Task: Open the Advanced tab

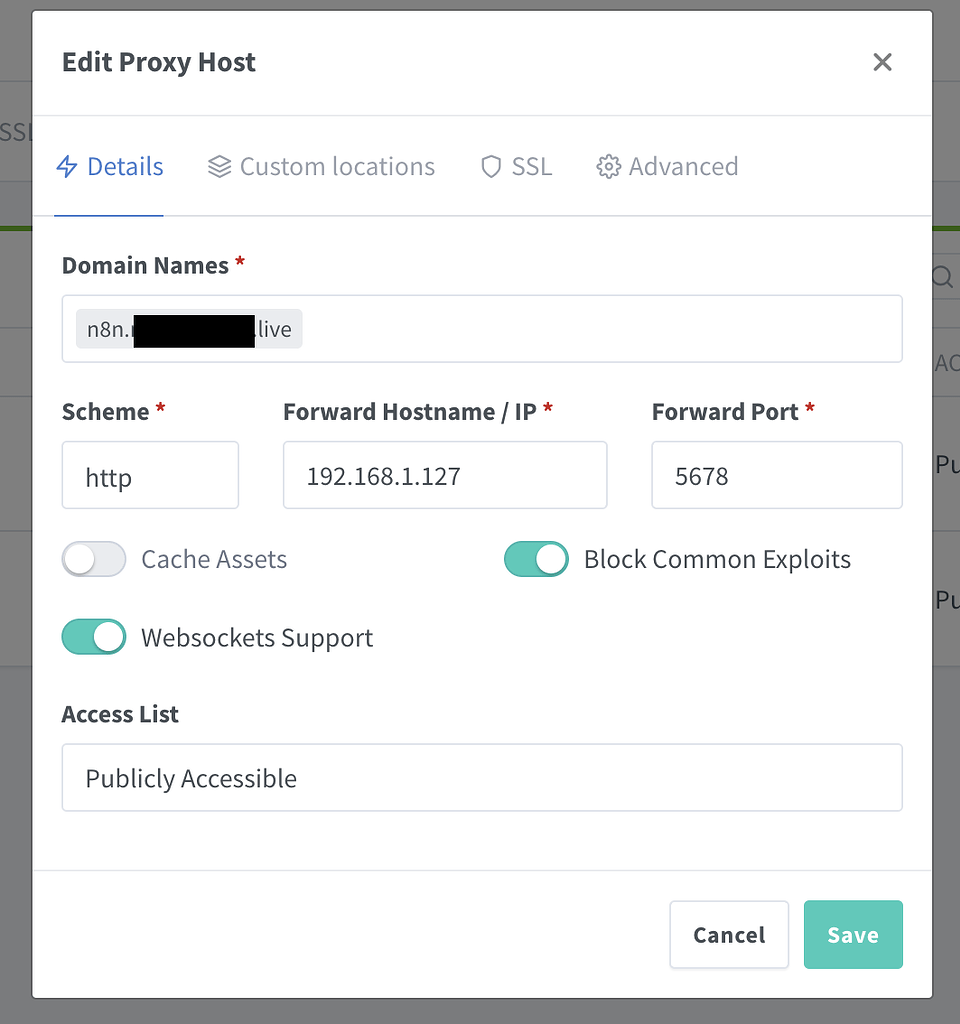Action: [x=682, y=167]
